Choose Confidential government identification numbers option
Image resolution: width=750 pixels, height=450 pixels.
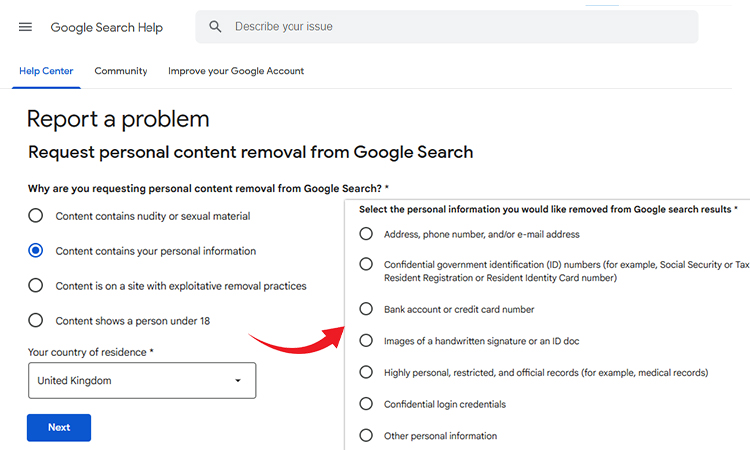click(x=366, y=264)
